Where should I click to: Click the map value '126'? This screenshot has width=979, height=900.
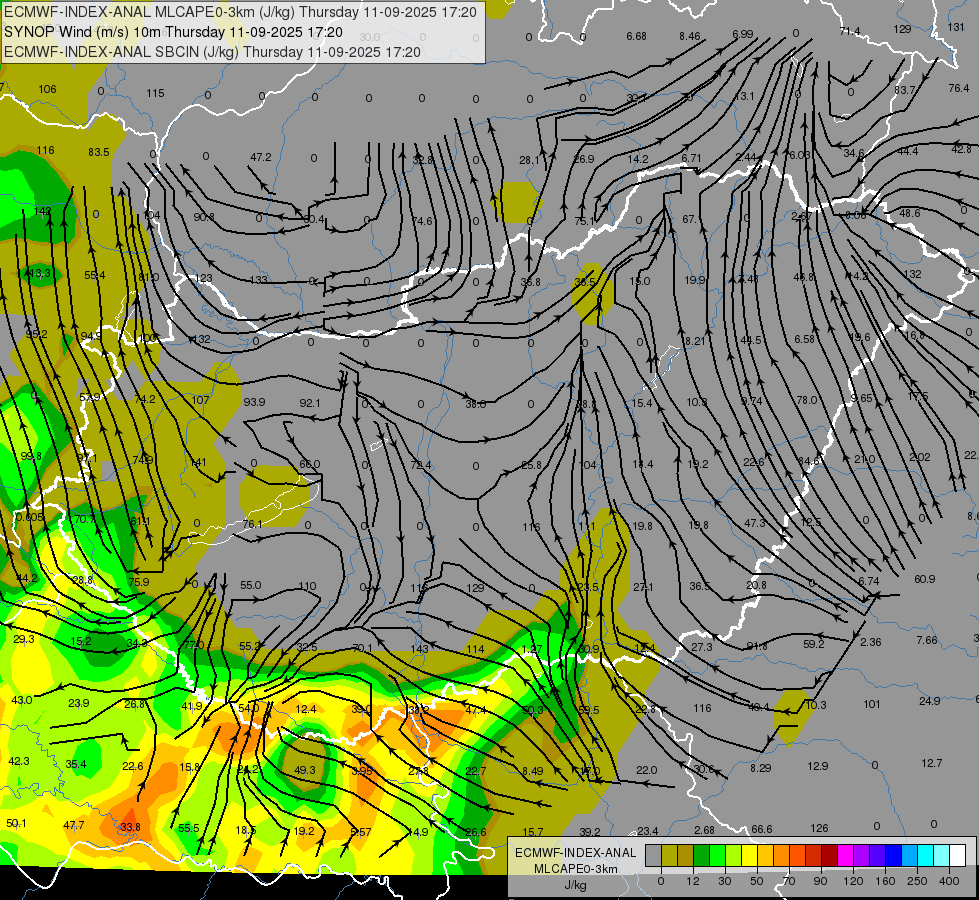(x=819, y=828)
